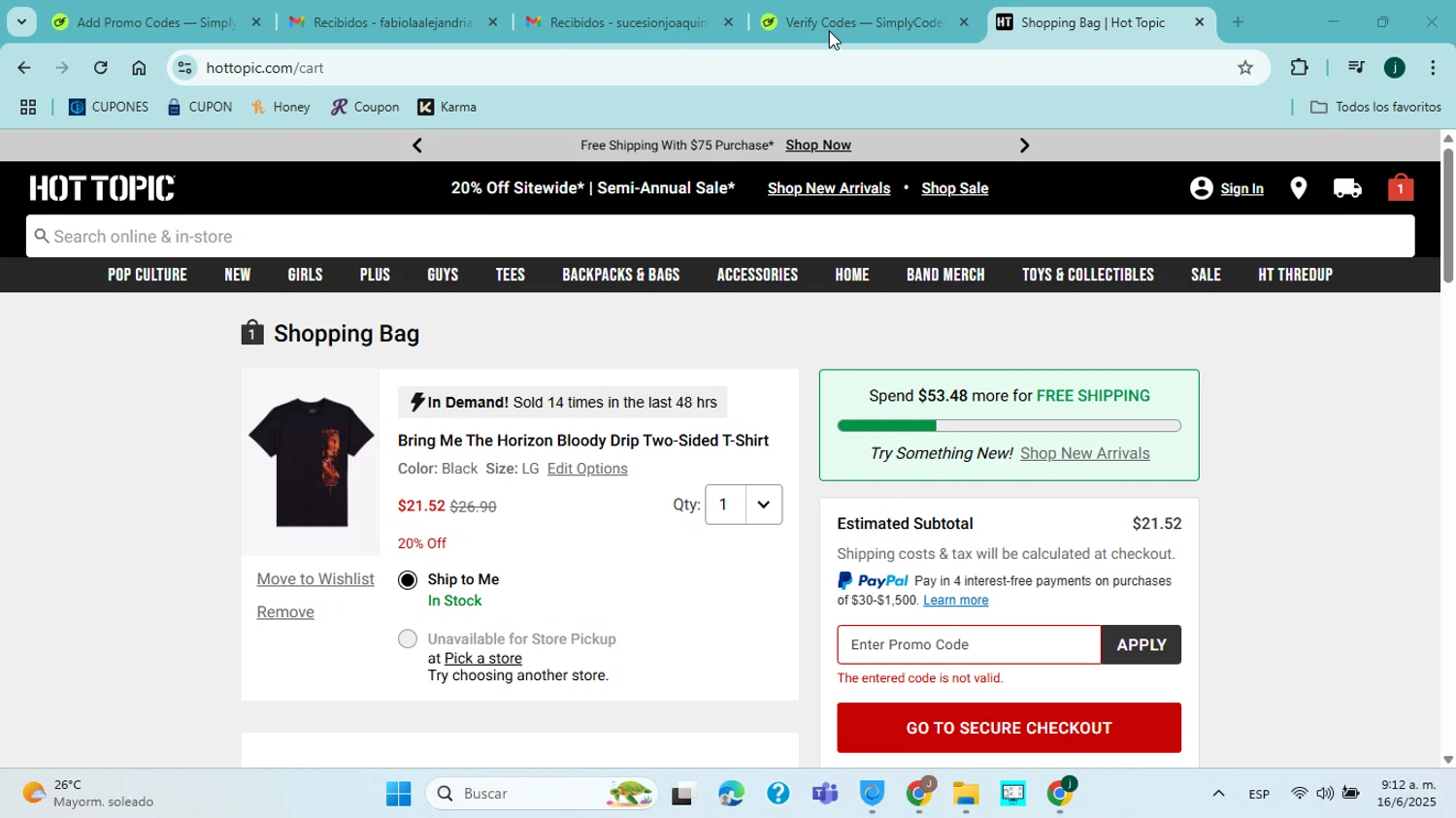
Task: Open the order tracking truck icon
Action: (1347, 188)
